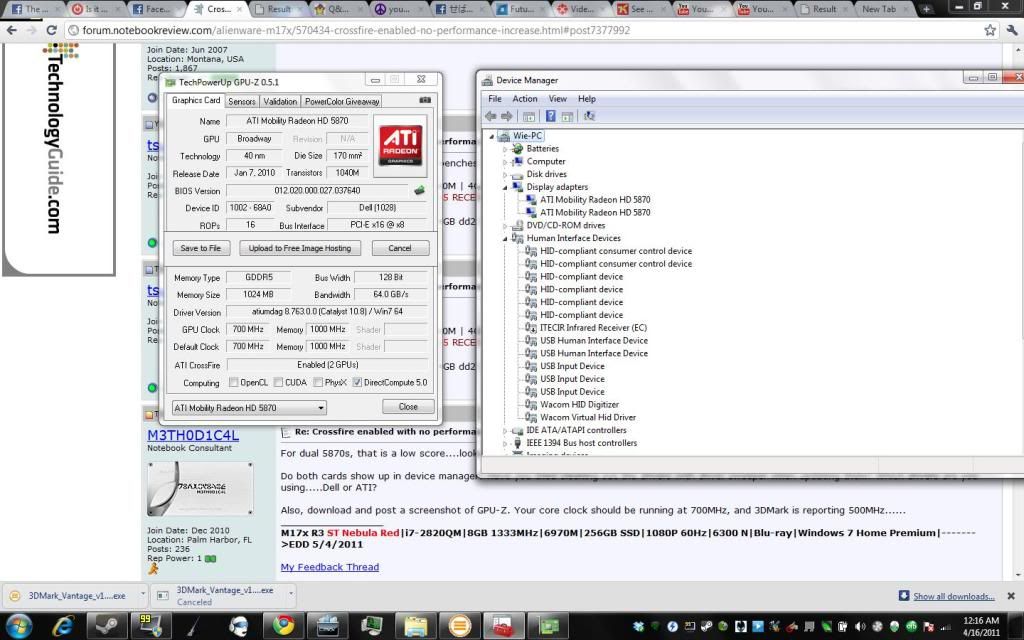The height and width of the screenshot is (640, 1024).
Task: Click the M3TH0D1C4L avatar image
Action: 200,488
